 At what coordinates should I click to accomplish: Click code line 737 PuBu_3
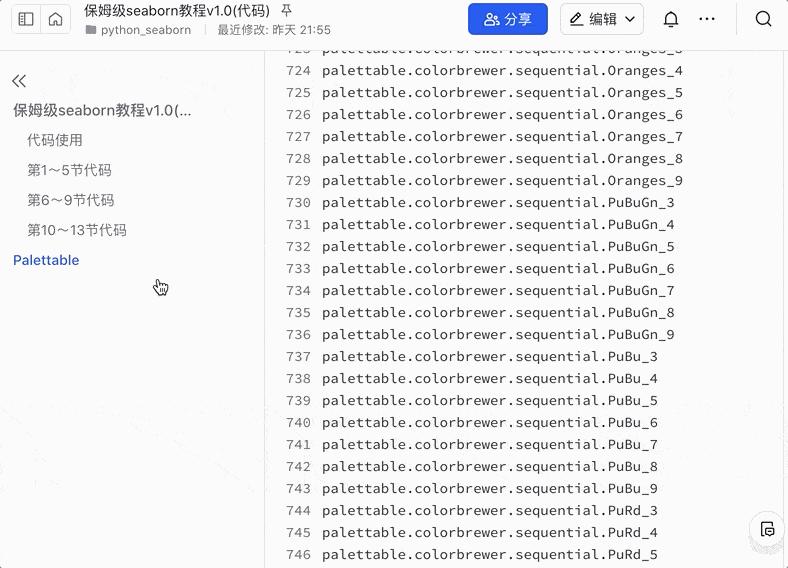(x=490, y=357)
